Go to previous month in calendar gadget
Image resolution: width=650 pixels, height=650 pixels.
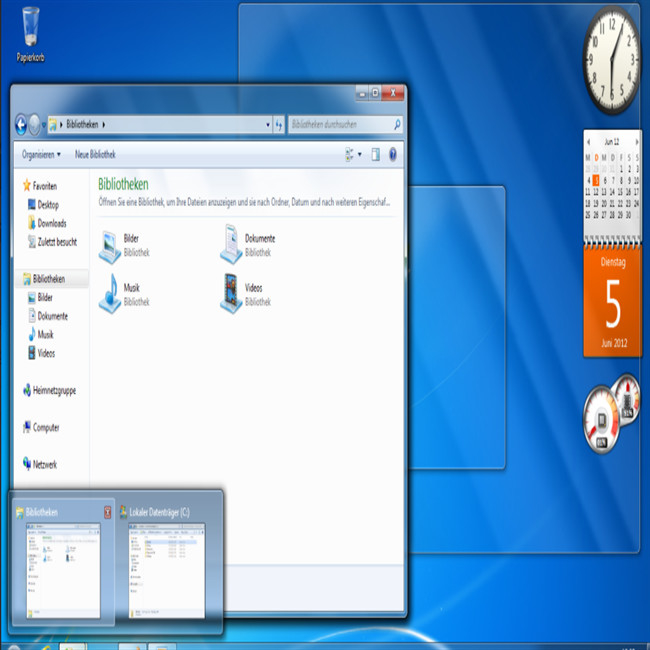pyautogui.click(x=588, y=142)
